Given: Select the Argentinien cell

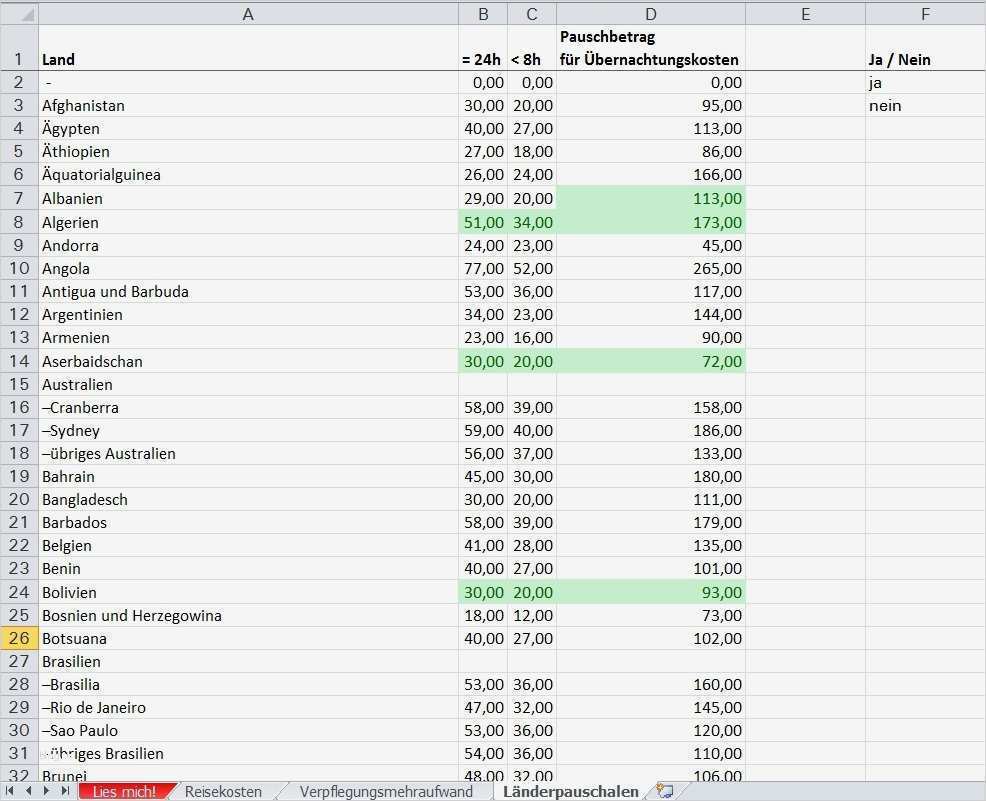Looking at the screenshot, I should (x=248, y=314).
